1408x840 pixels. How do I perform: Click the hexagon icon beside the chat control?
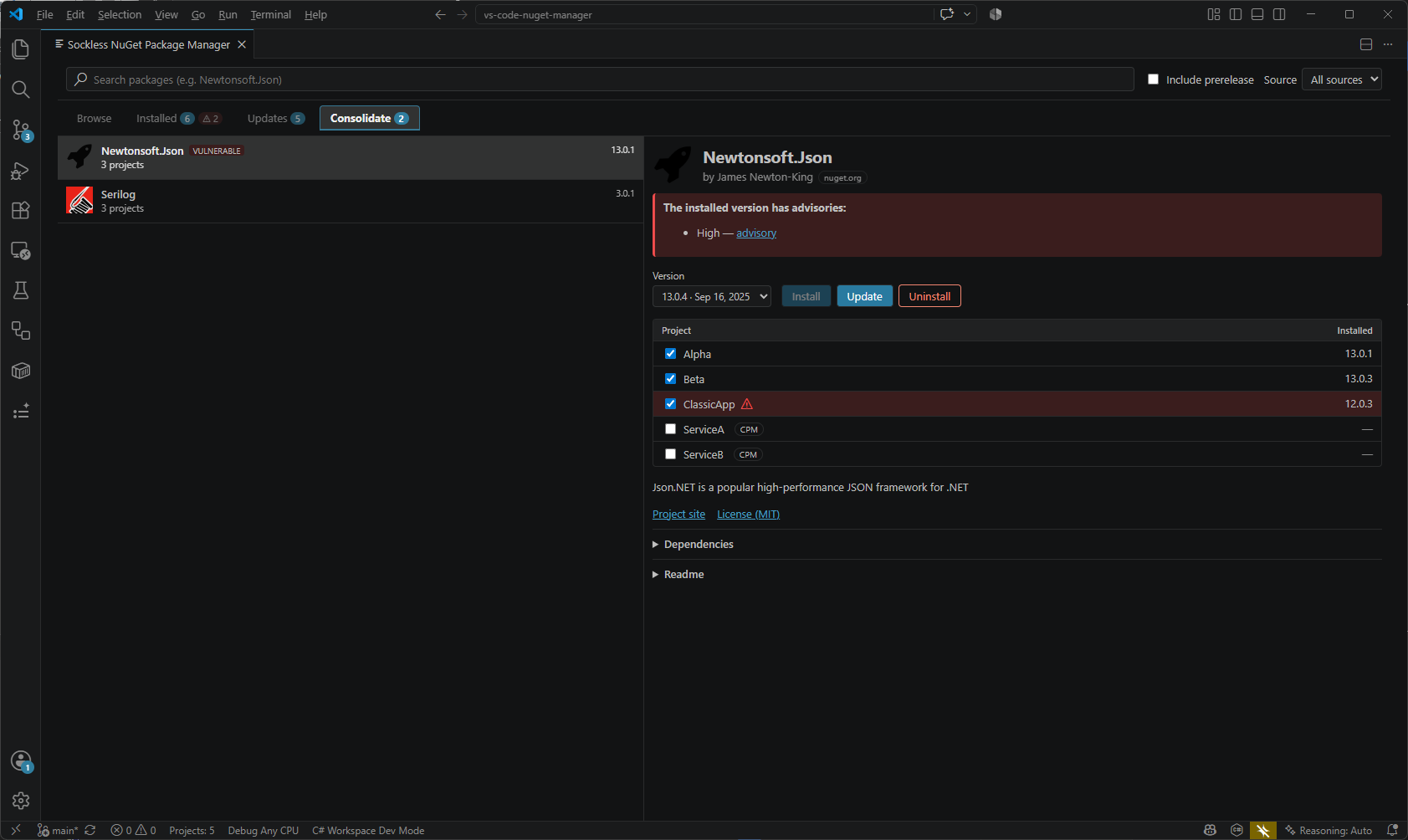click(996, 14)
